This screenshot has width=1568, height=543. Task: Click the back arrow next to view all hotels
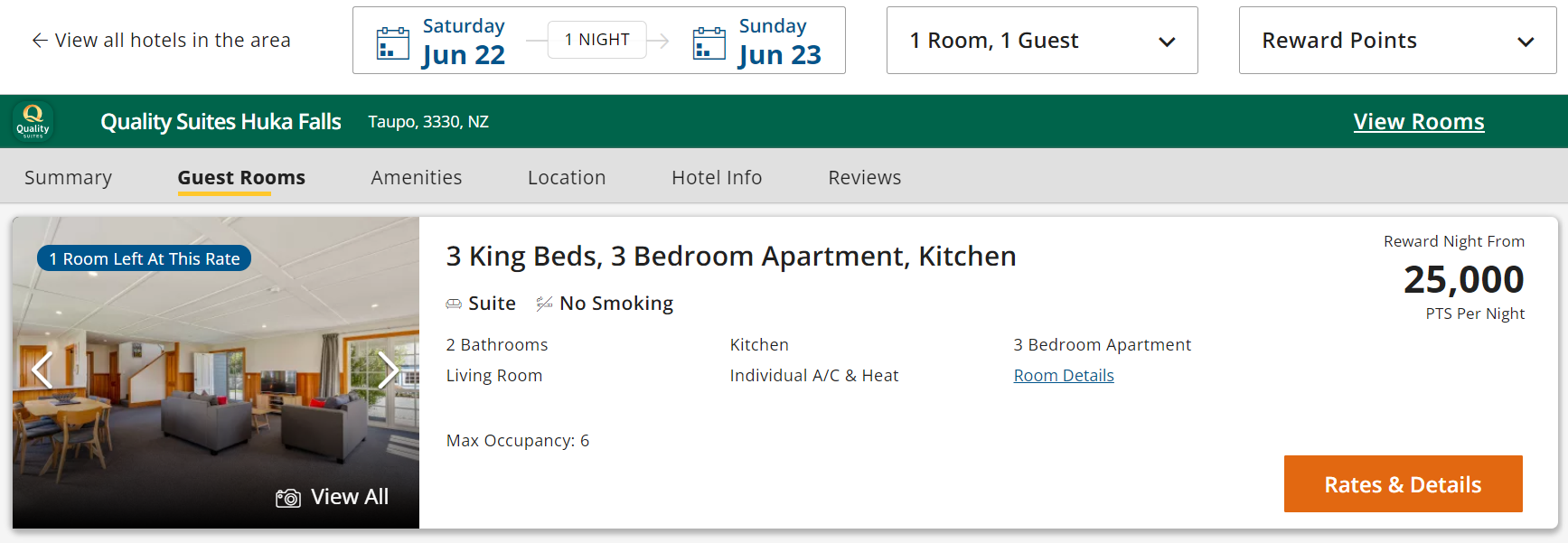click(37, 40)
